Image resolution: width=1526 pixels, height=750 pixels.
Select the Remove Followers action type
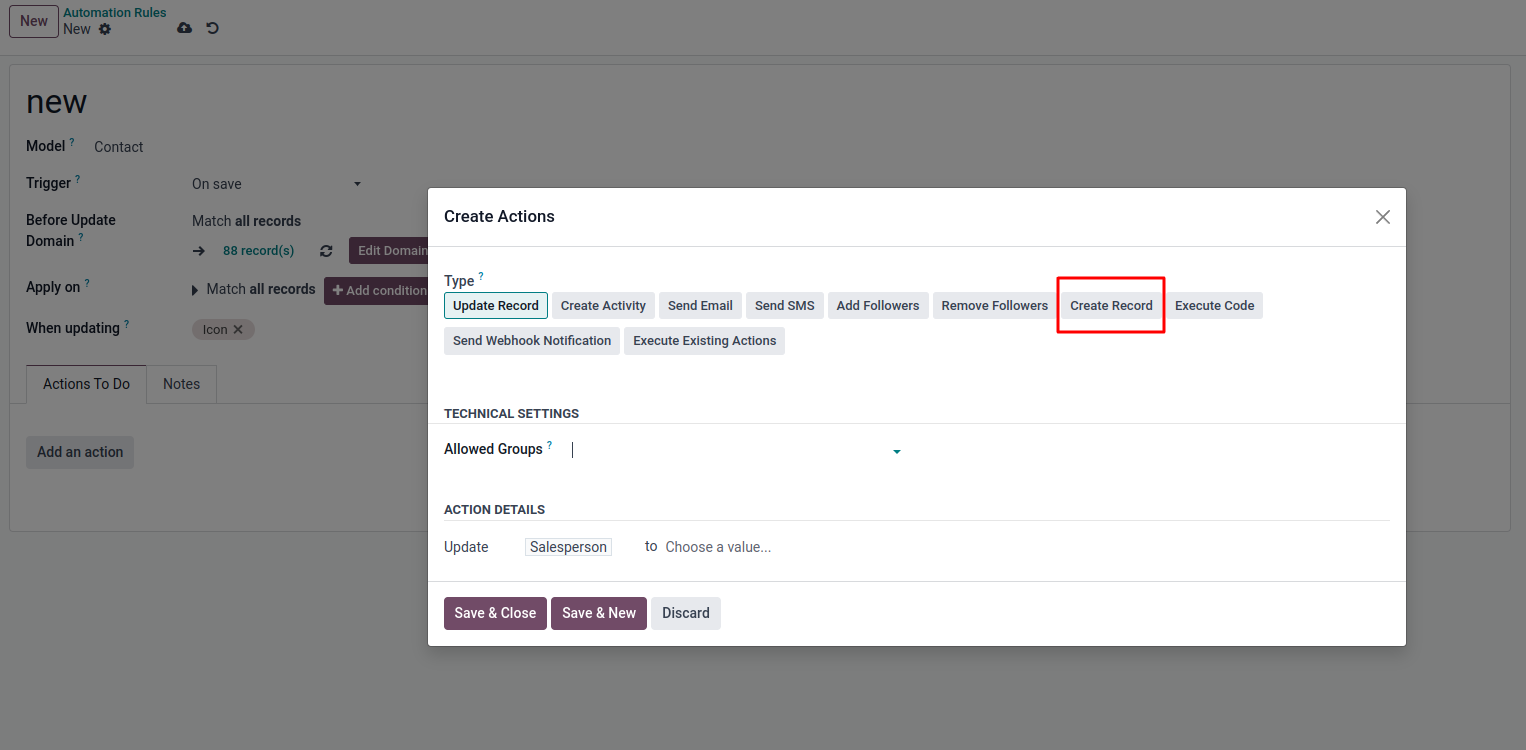click(x=995, y=306)
